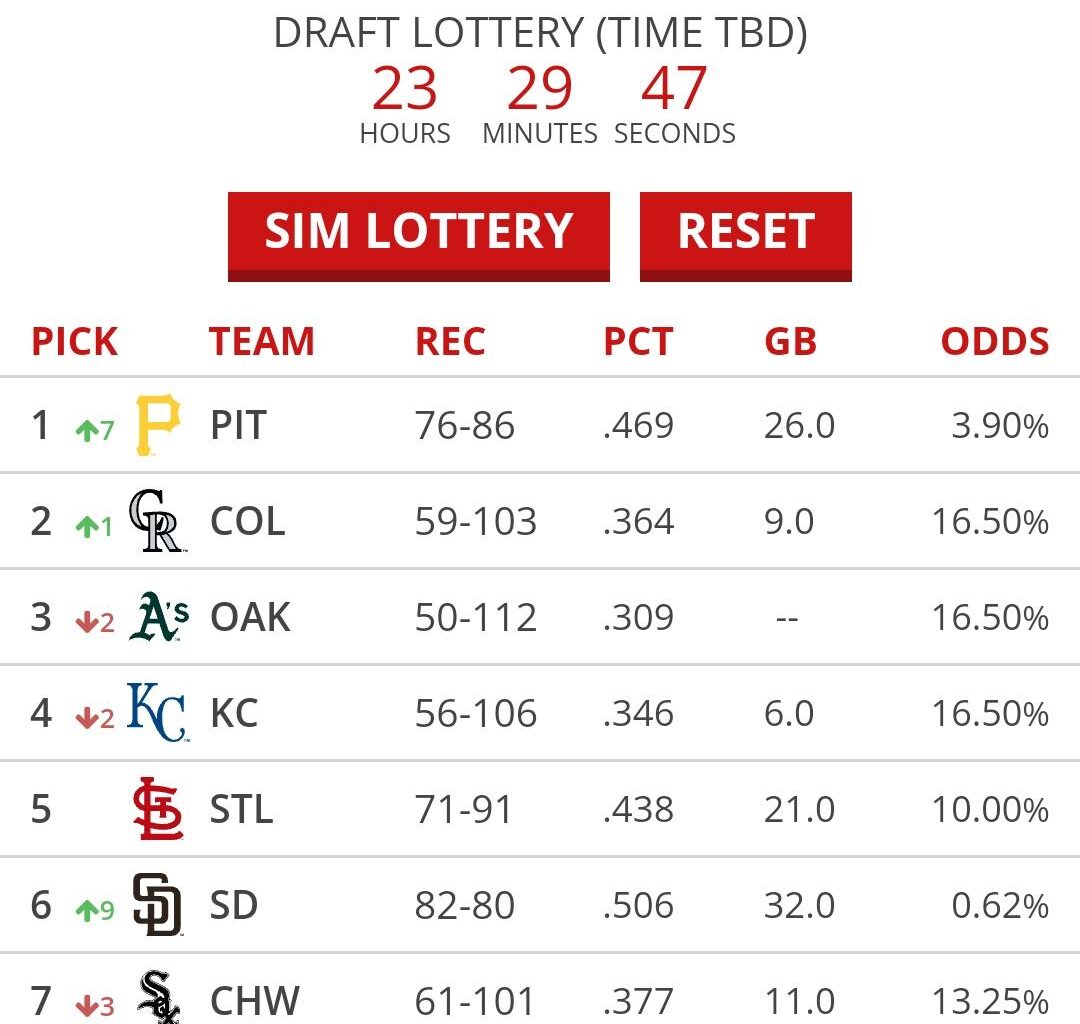Click the REC column header
The image size is (1080, 1024).
pos(450,342)
